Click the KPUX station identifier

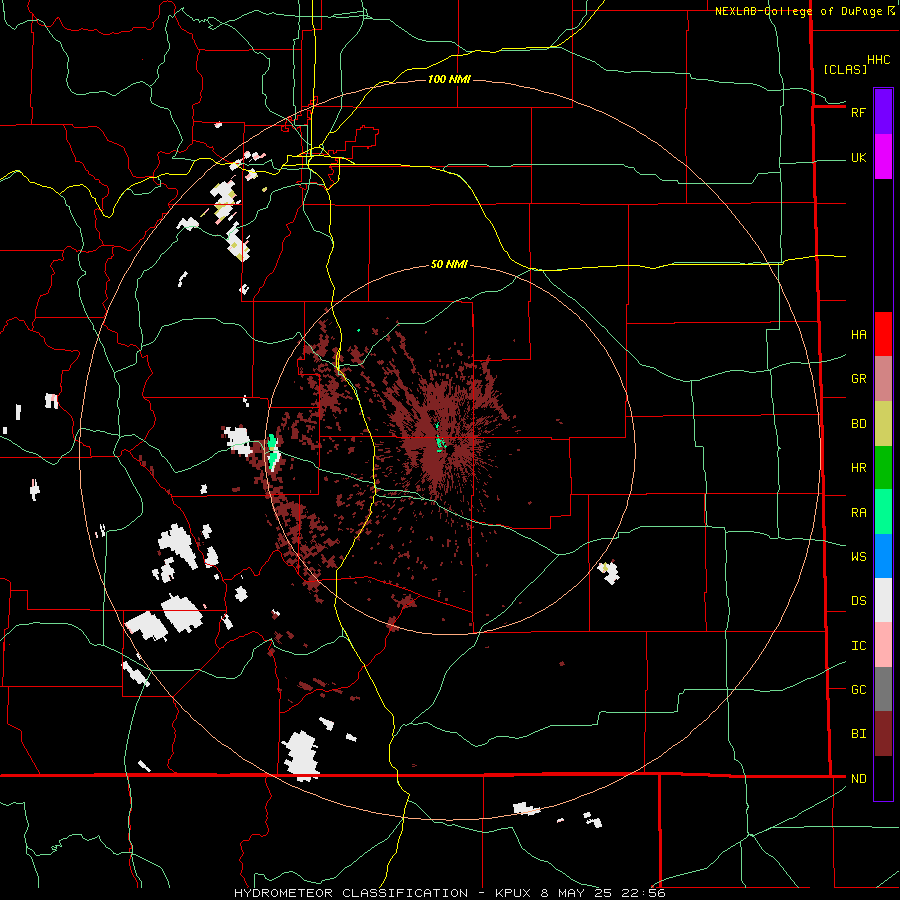pyautogui.click(x=513, y=893)
